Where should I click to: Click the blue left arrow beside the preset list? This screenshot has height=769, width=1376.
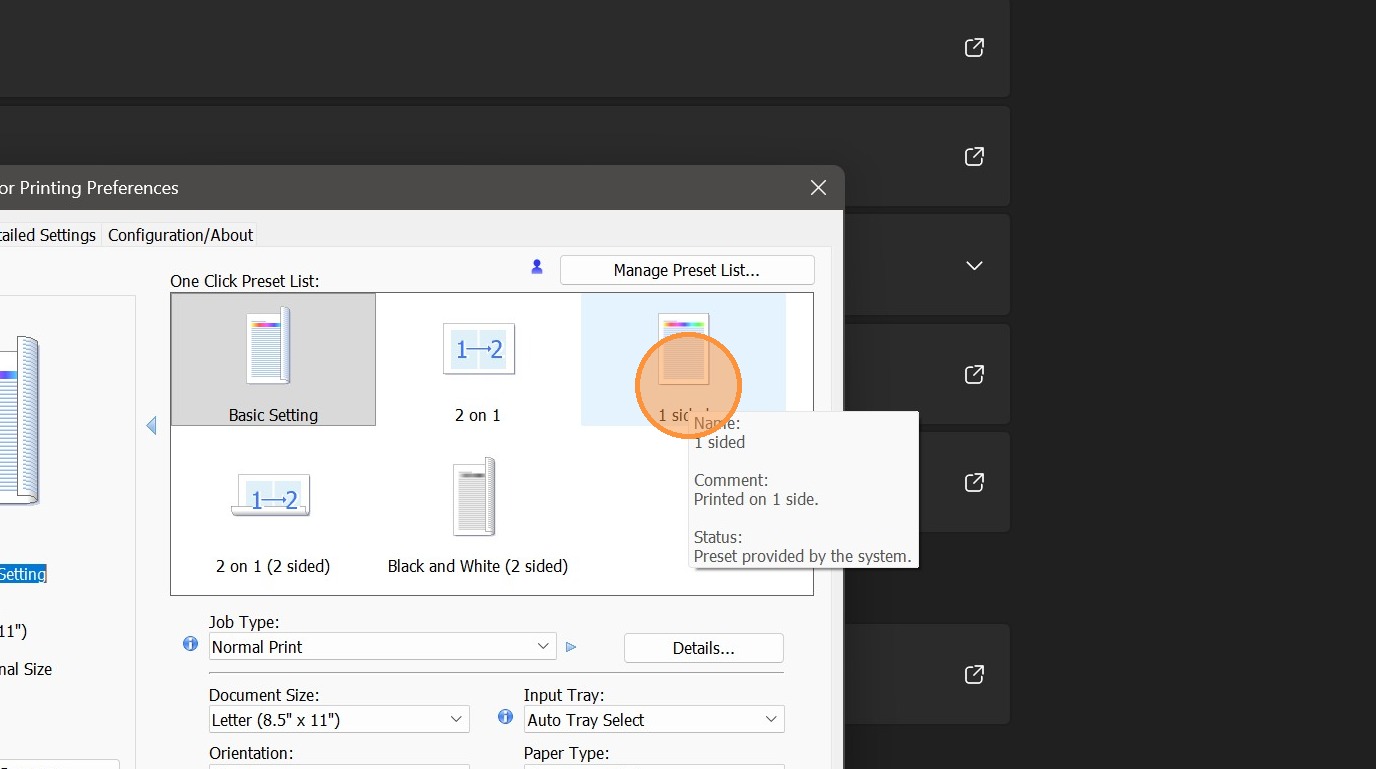[152, 426]
